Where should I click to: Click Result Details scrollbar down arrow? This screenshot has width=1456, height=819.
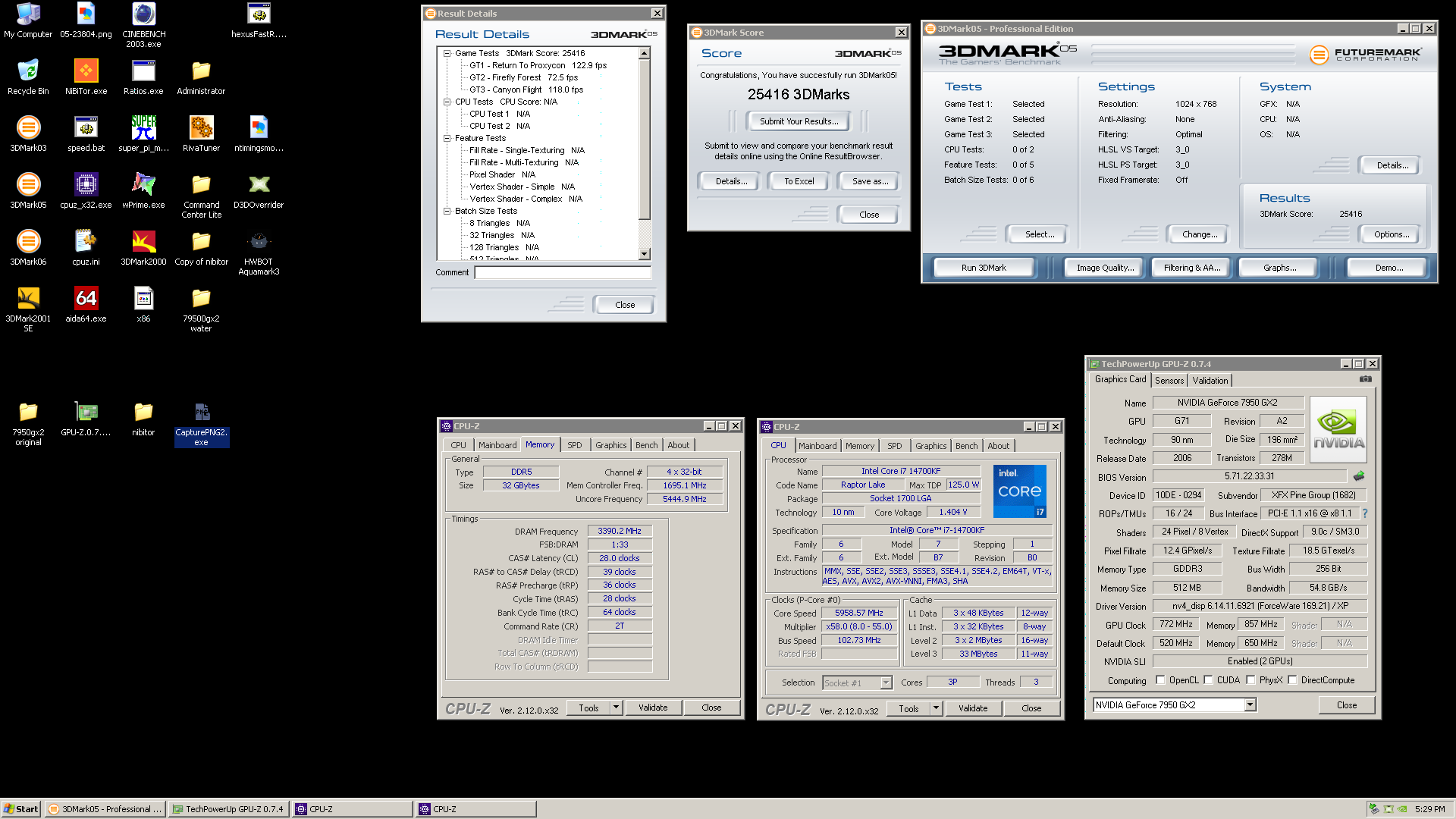(x=644, y=254)
